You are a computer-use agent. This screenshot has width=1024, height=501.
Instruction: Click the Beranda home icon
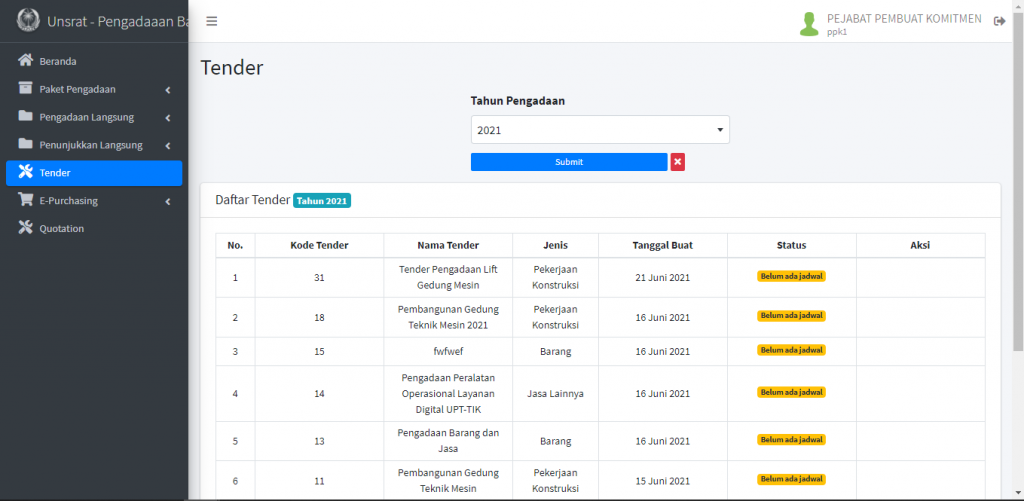pyautogui.click(x=26, y=61)
